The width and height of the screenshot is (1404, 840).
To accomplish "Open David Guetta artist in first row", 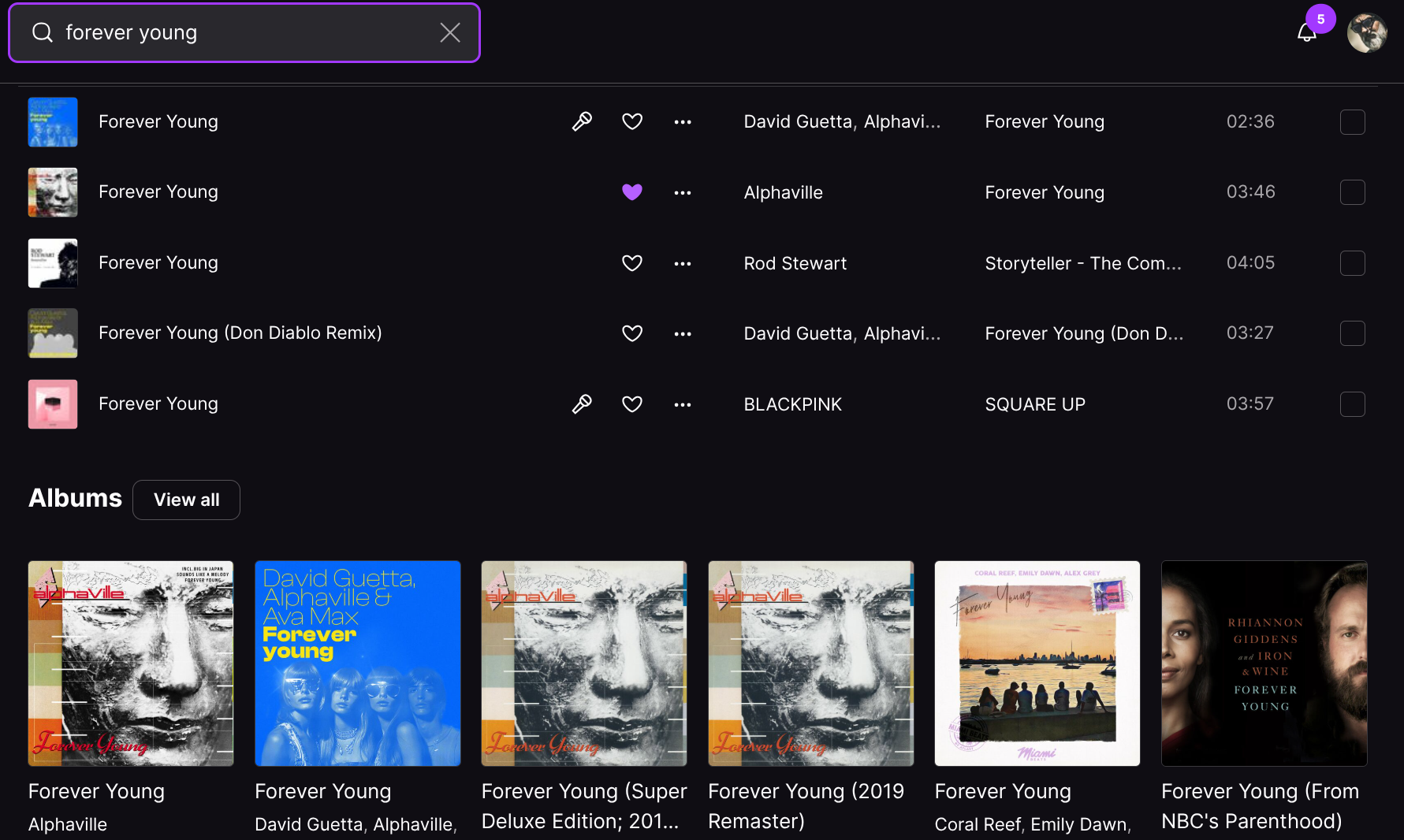I will [799, 121].
